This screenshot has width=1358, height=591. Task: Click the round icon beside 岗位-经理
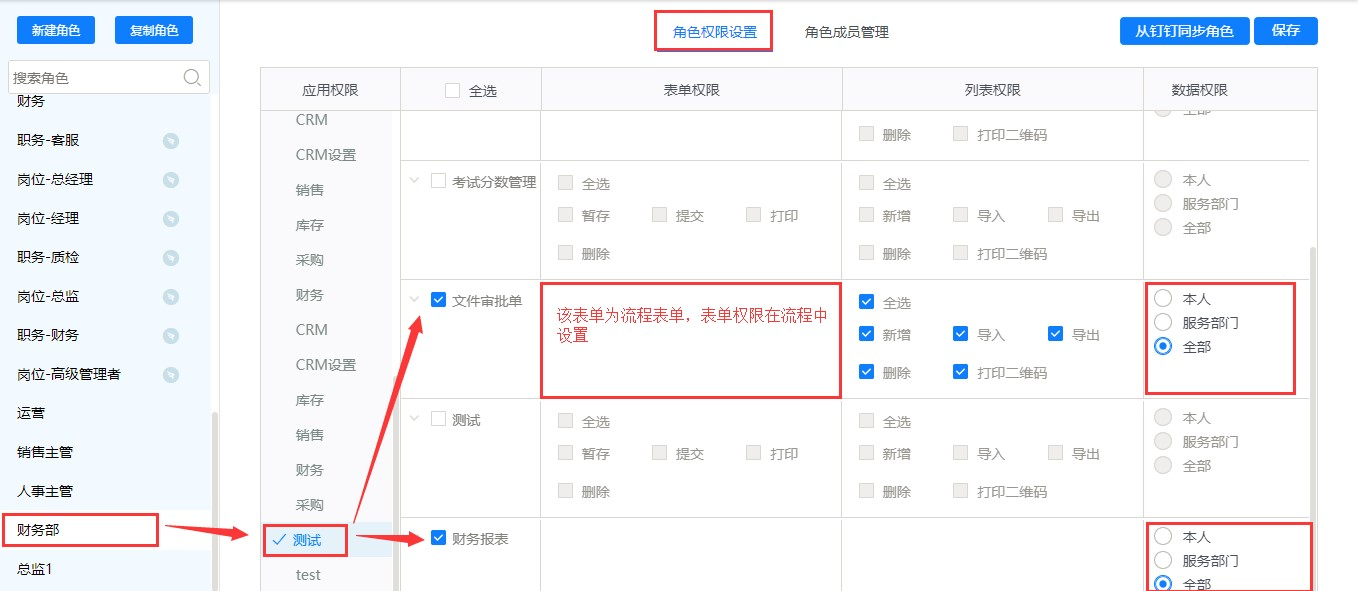click(171, 219)
